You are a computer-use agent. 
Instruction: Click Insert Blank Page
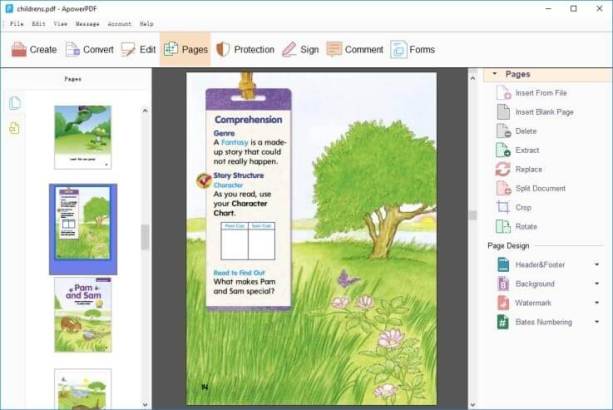click(534, 112)
